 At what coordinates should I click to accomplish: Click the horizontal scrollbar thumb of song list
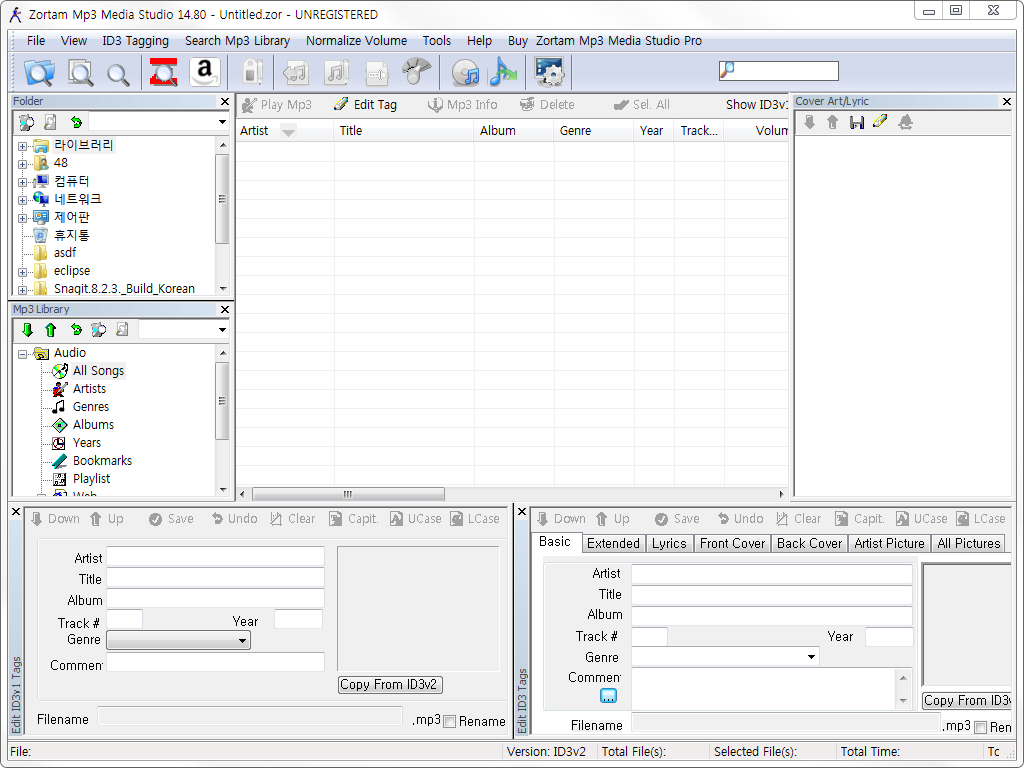click(348, 494)
